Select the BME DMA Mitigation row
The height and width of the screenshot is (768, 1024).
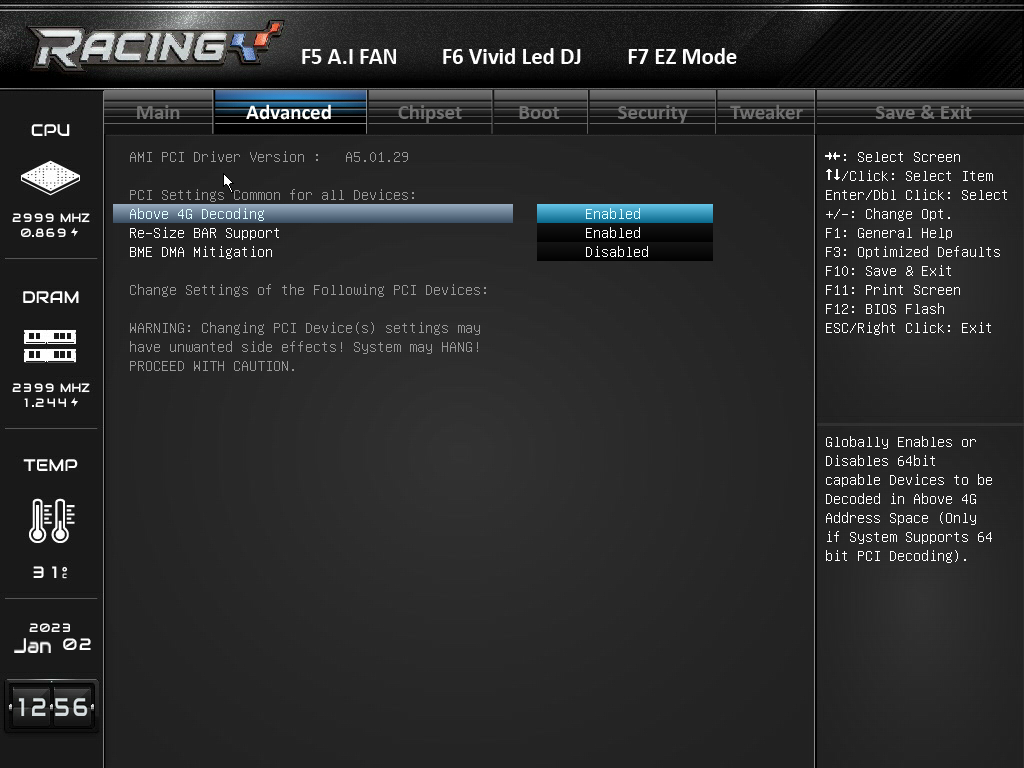click(313, 252)
